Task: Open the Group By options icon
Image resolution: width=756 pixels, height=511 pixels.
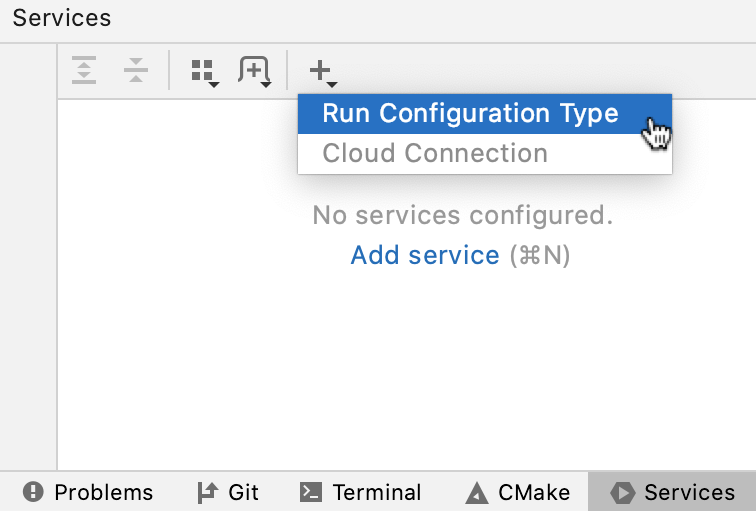Action: (204, 71)
